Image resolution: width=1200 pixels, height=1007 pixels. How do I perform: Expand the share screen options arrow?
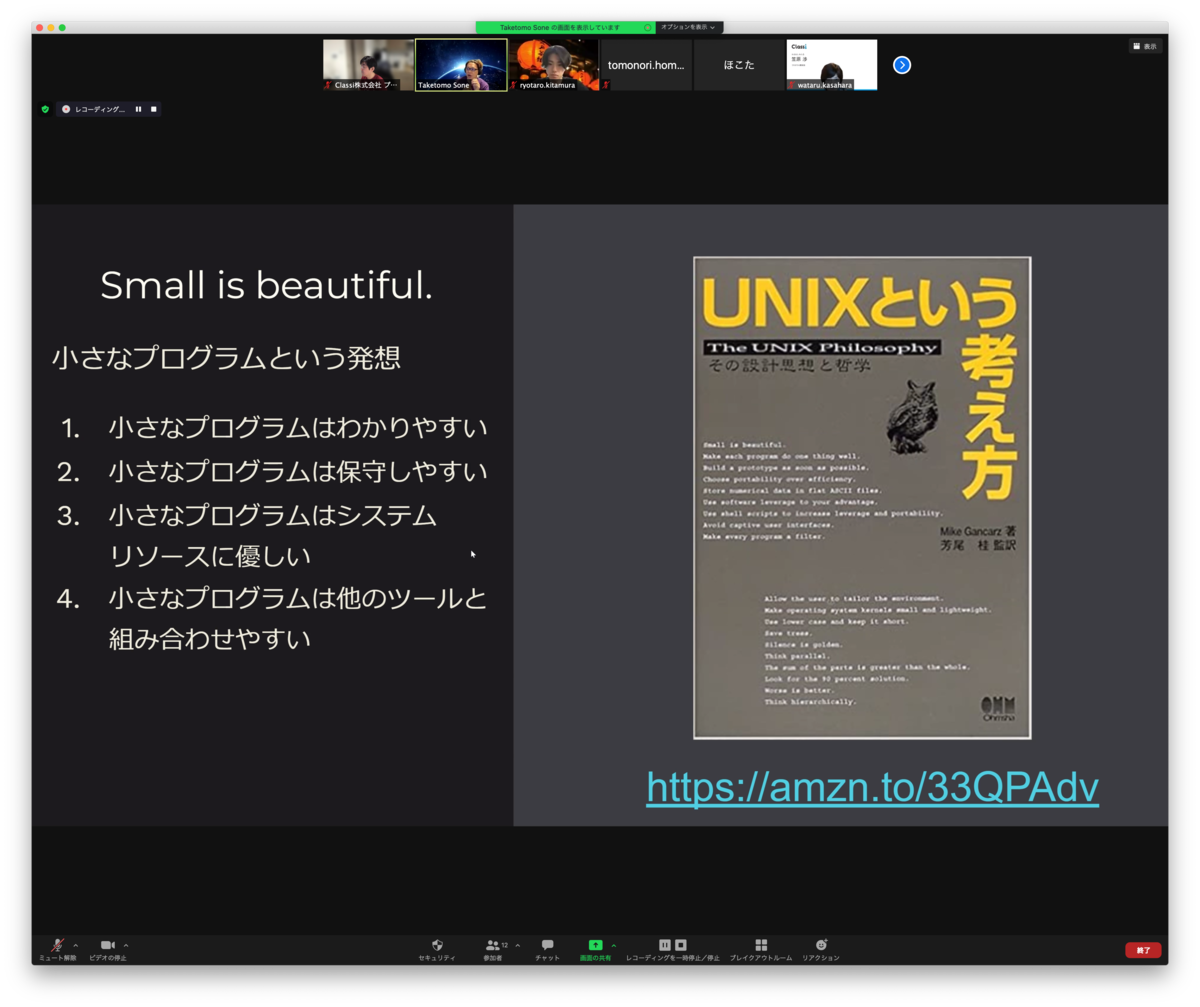click(x=614, y=945)
